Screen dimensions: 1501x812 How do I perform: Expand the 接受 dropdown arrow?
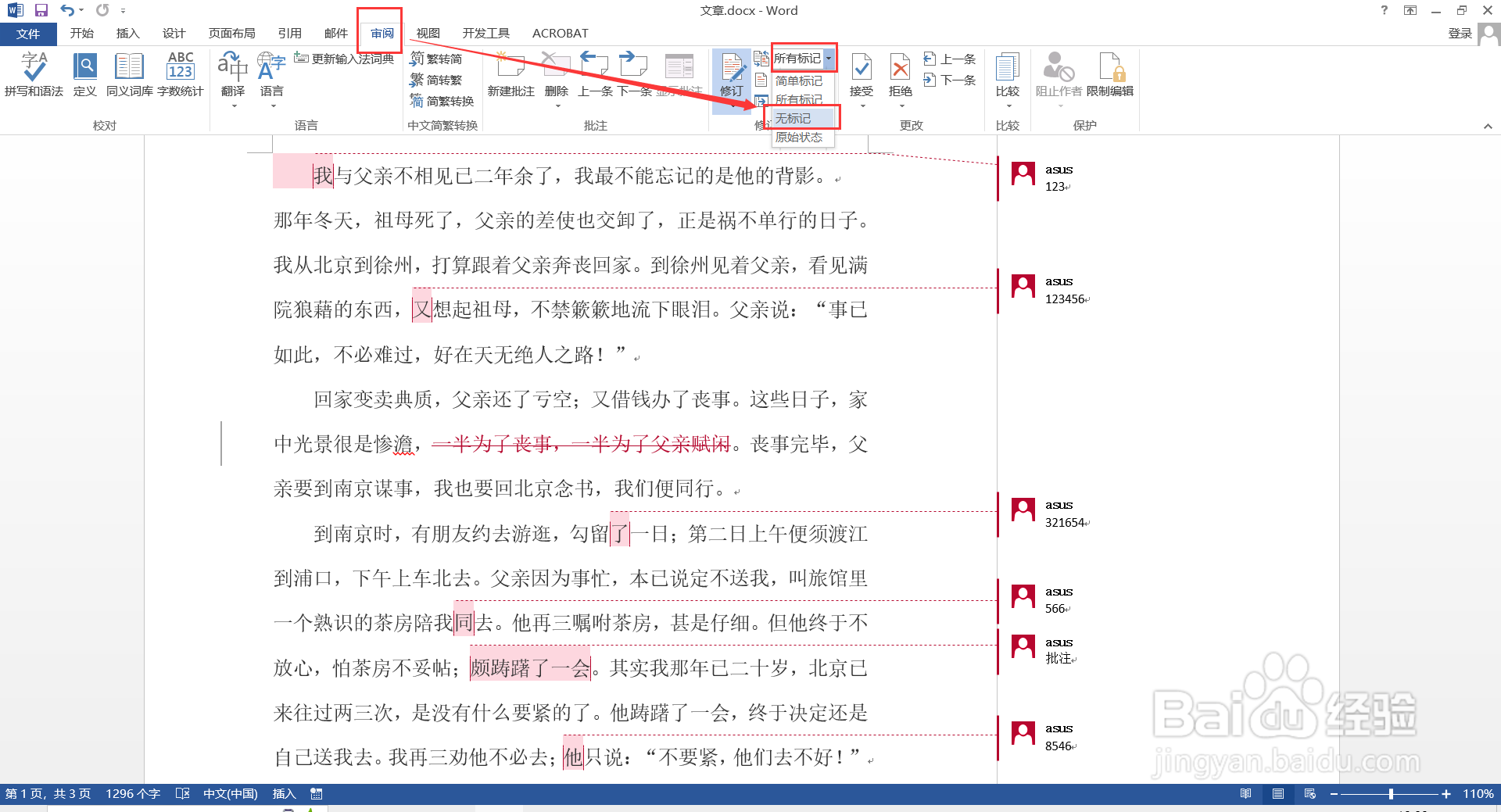[x=862, y=106]
